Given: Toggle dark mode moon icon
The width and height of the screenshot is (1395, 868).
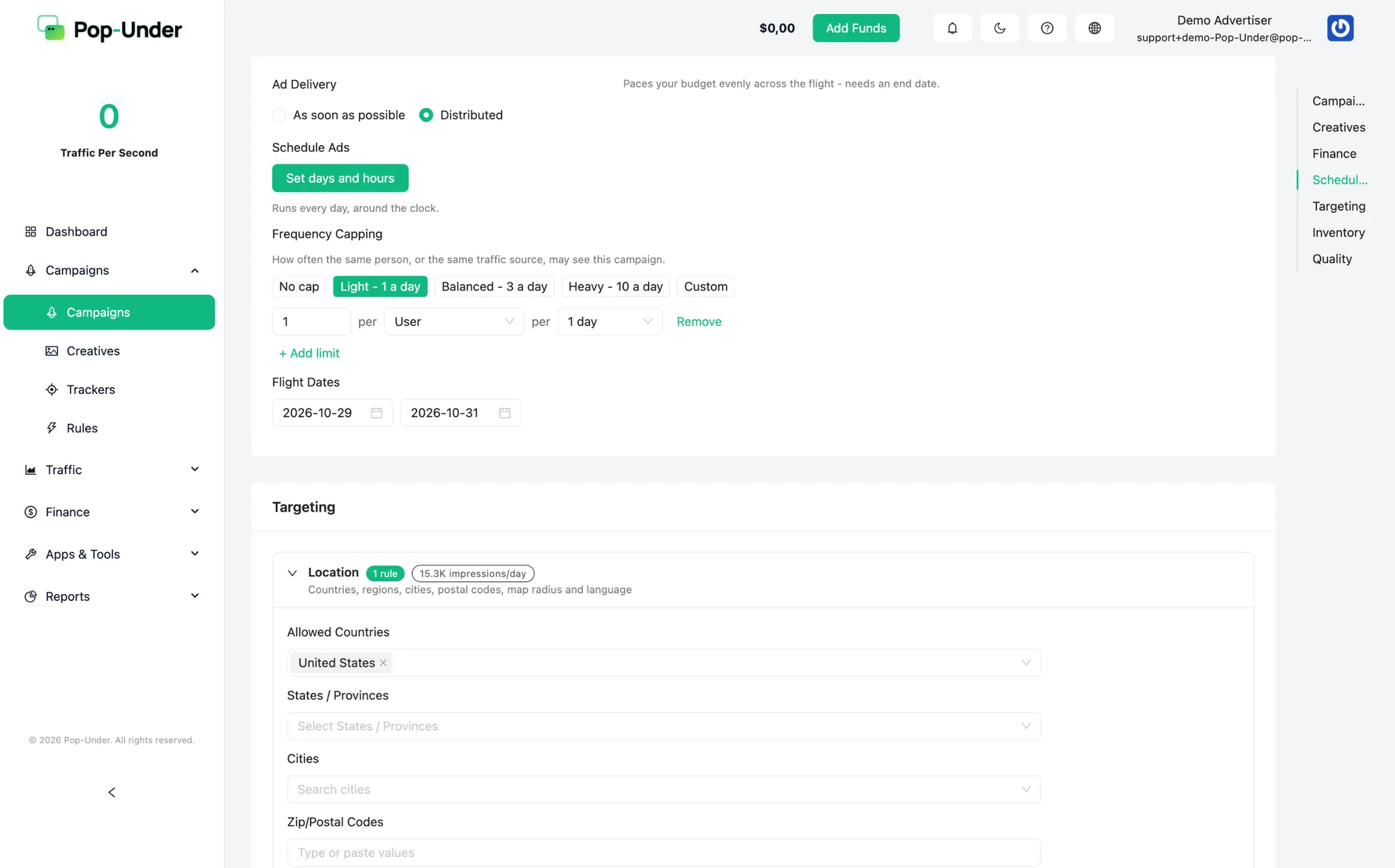Looking at the screenshot, I should pyautogui.click(x=1000, y=28).
